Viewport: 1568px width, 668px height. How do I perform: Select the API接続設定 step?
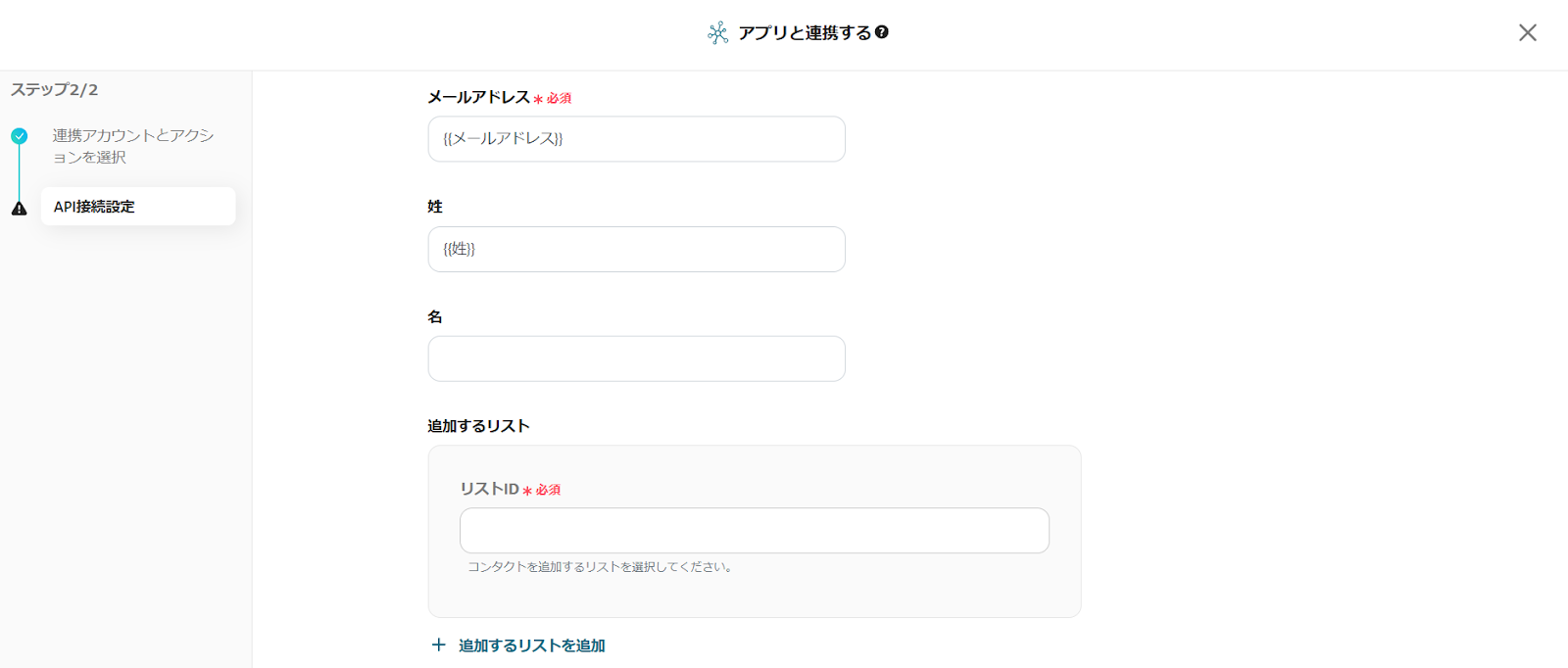[137, 207]
